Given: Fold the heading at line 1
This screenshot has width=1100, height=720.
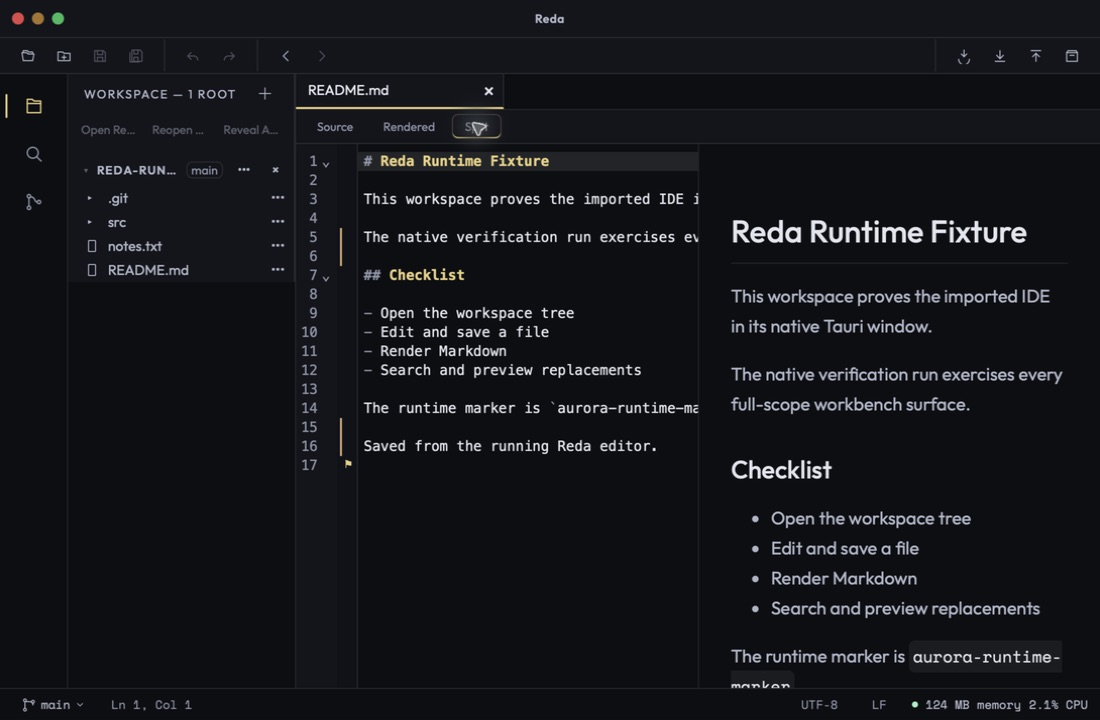Looking at the screenshot, I should click(326, 164).
